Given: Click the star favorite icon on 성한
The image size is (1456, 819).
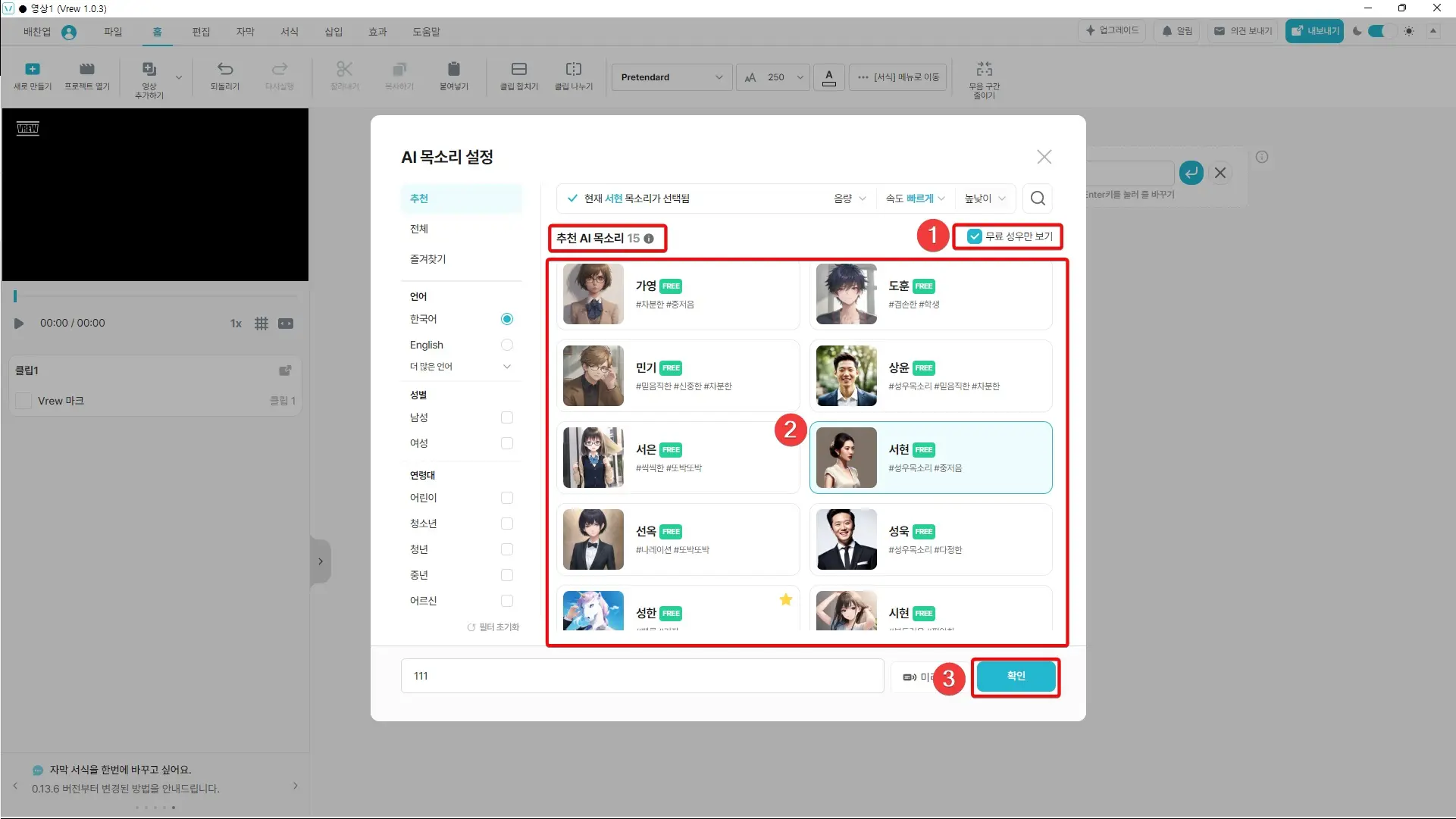Looking at the screenshot, I should [786, 599].
